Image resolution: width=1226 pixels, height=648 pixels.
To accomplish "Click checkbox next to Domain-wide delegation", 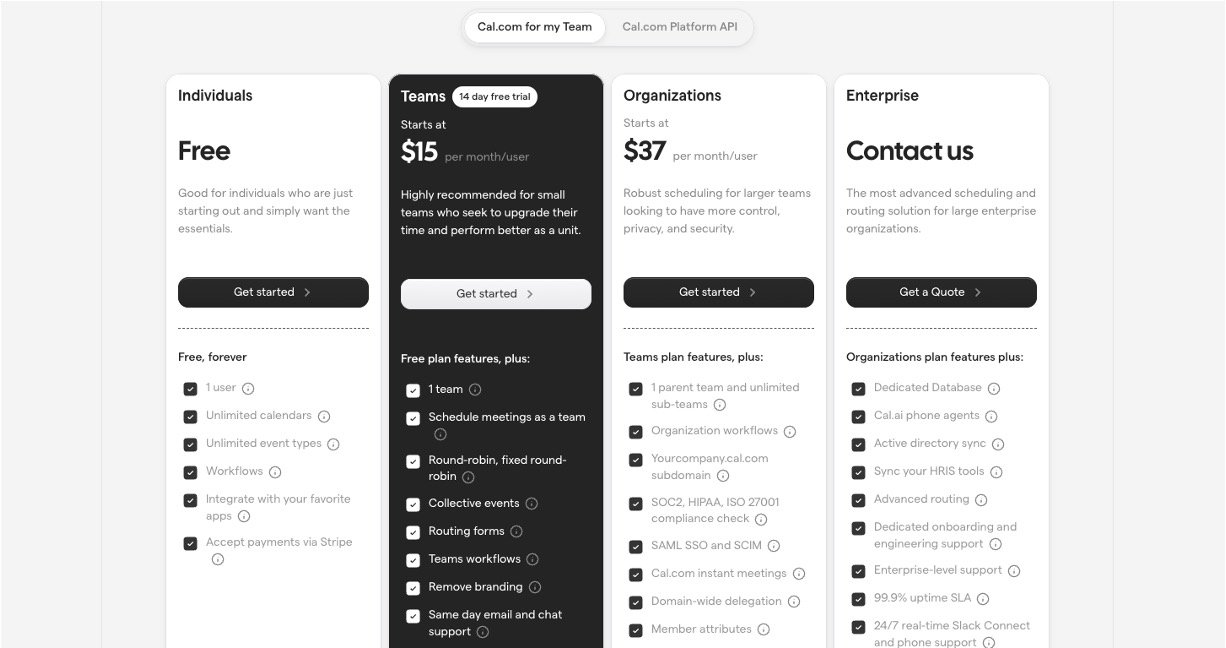I will (x=635, y=602).
